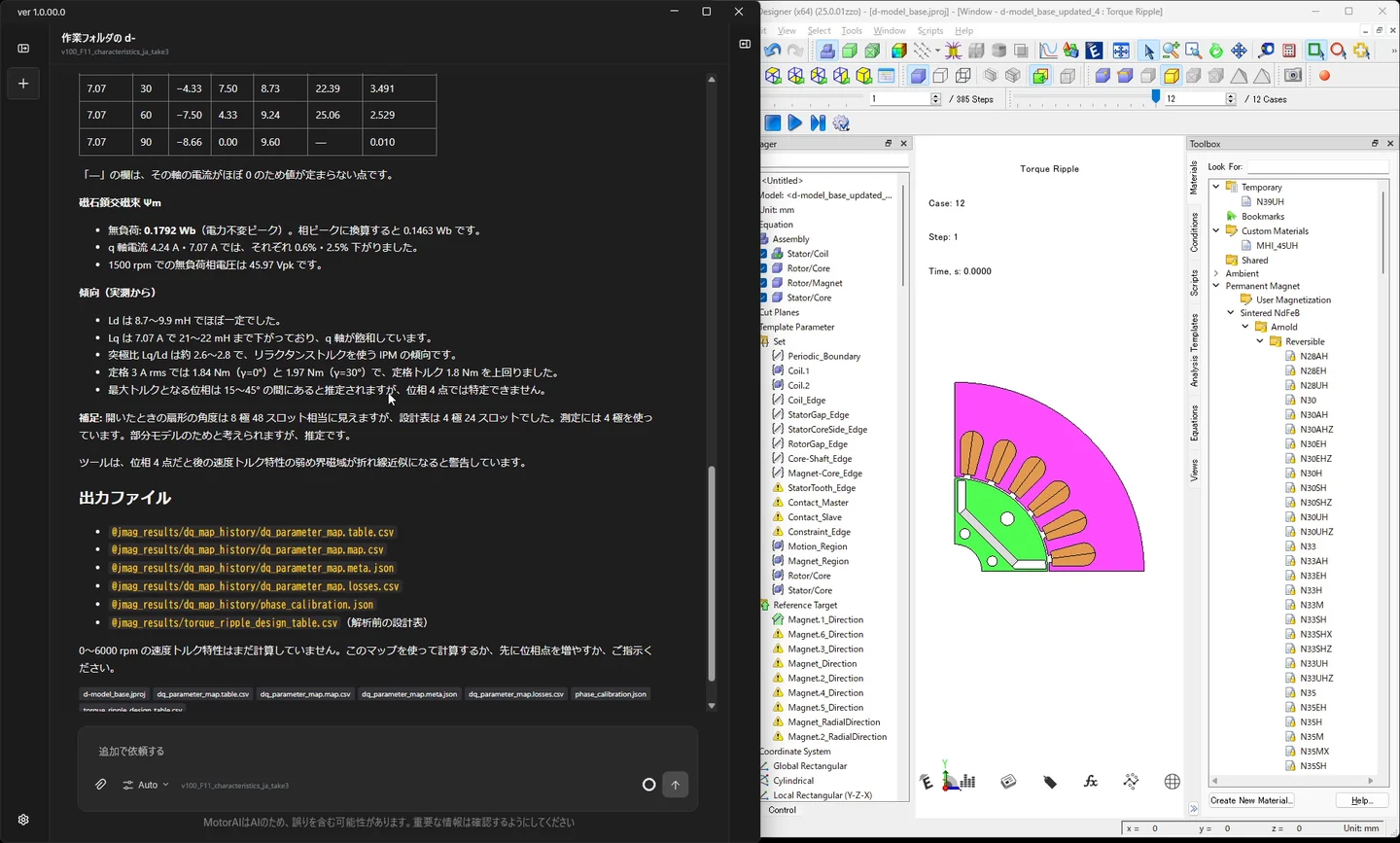Activate the pan move arrows tool
The height and width of the screenshot is (843, 1400).
click(x=1239, y=51)
